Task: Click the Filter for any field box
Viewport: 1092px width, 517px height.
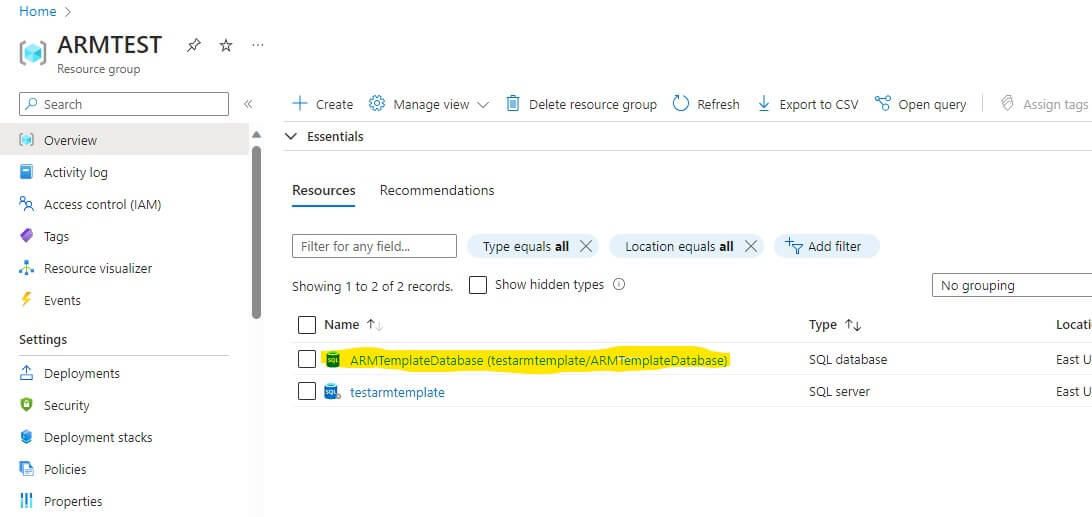Action: tap(374, 246)
